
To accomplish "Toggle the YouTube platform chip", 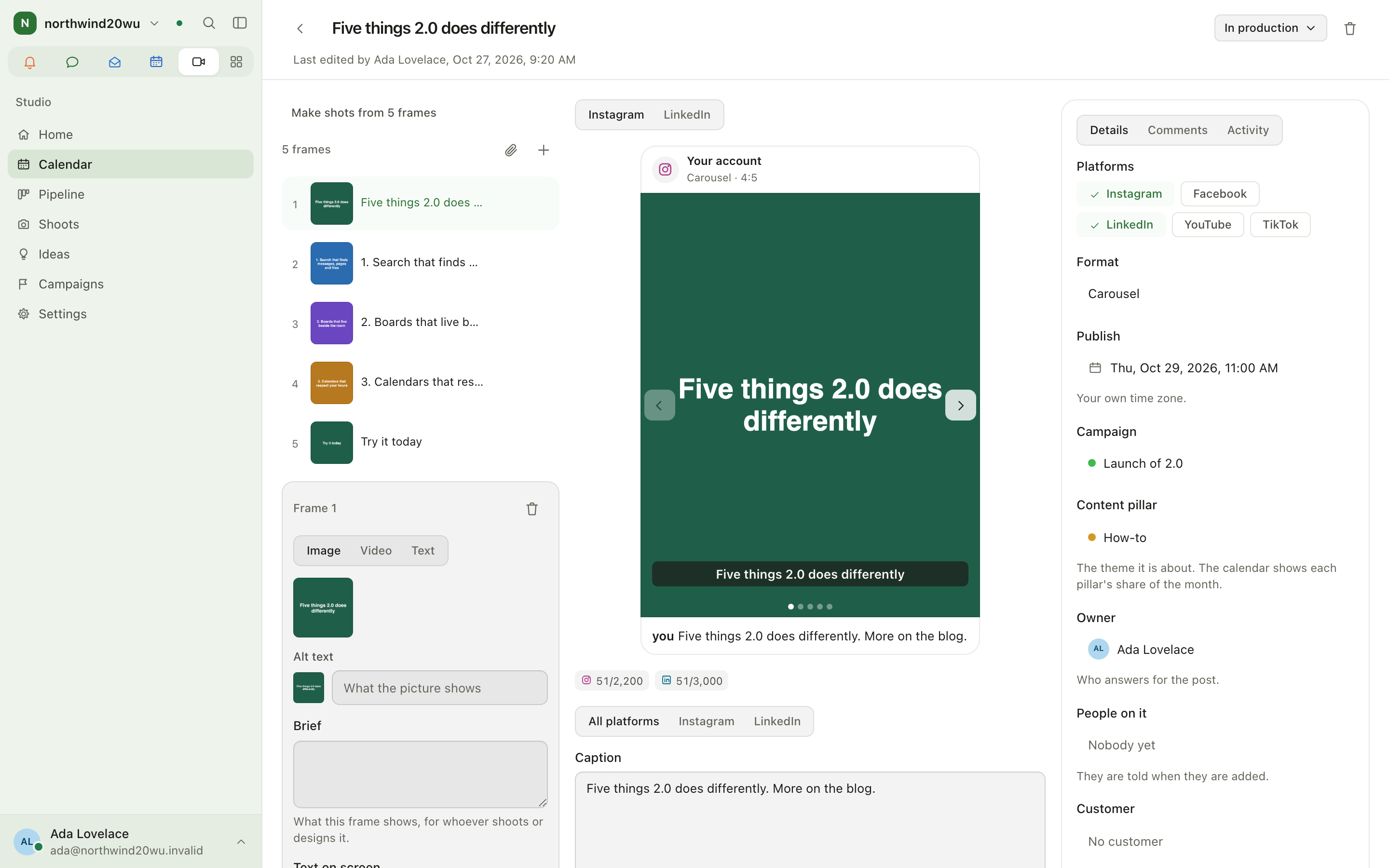I will 1208,224.
